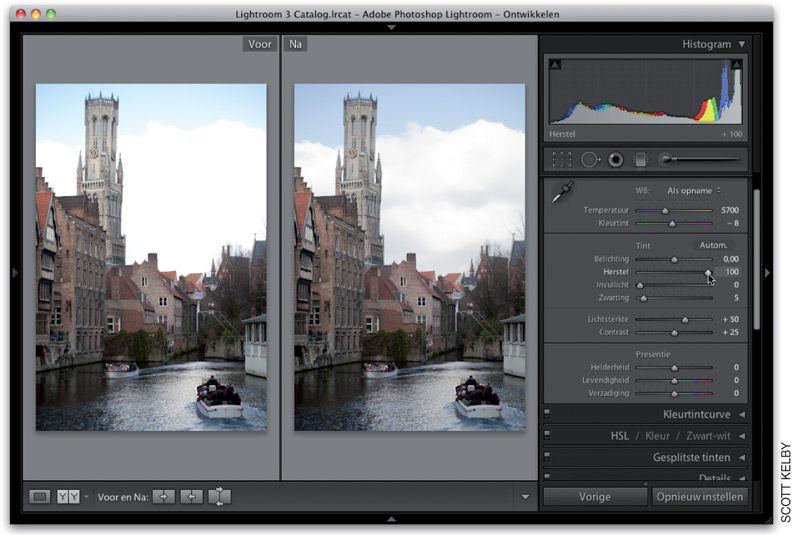Click the Autom. tone button
800x535 pixels.
point(713,245)
